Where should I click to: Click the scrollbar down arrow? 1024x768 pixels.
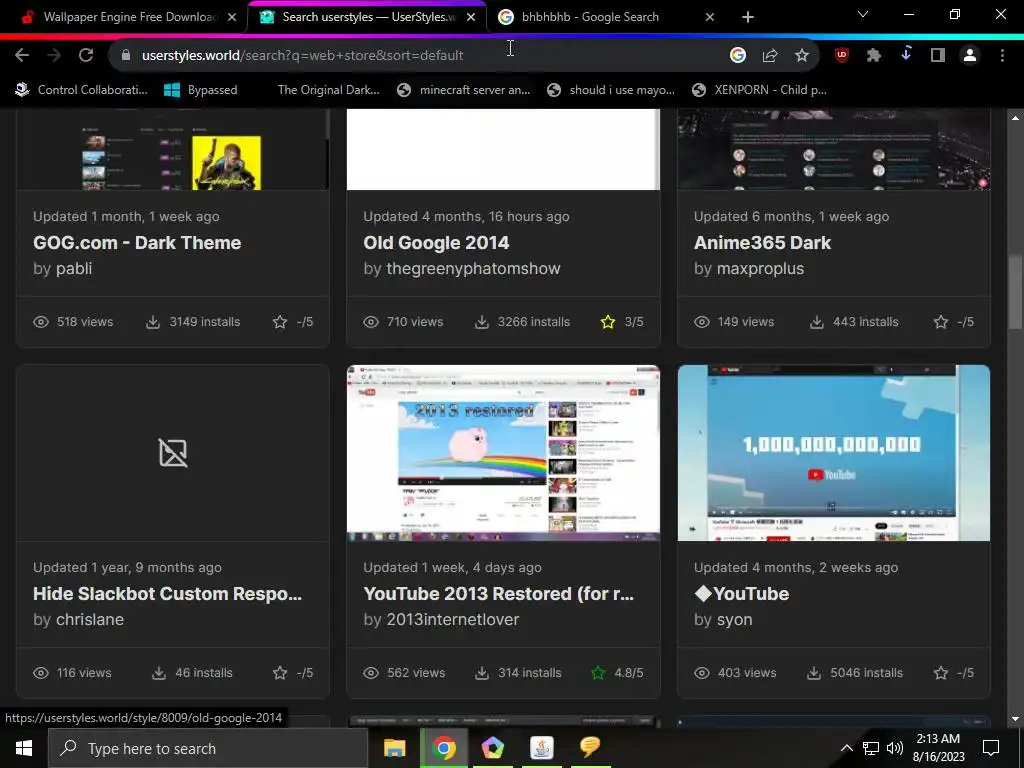point(1015,719)
